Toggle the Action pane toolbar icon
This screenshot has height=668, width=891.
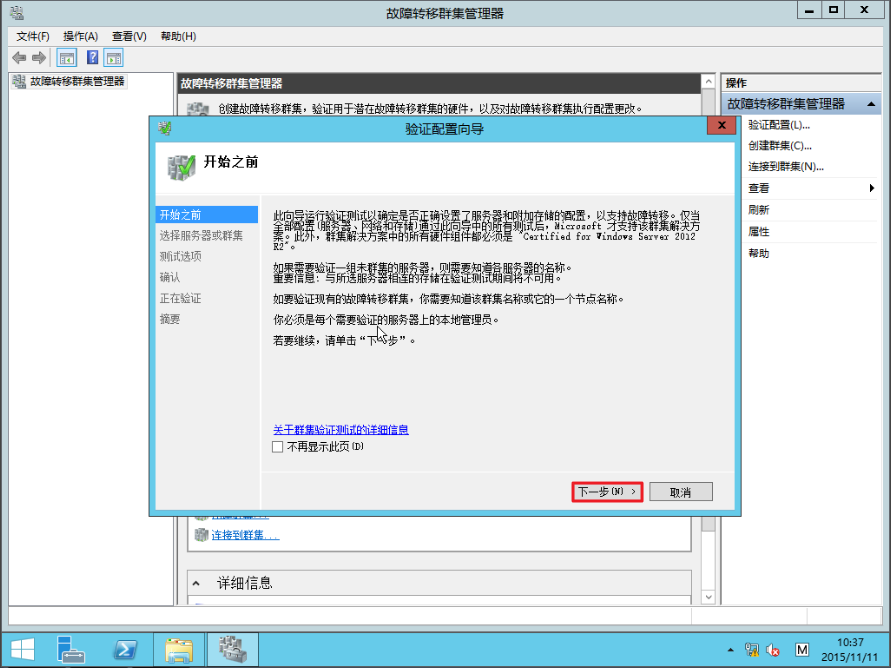coord(114,57)
